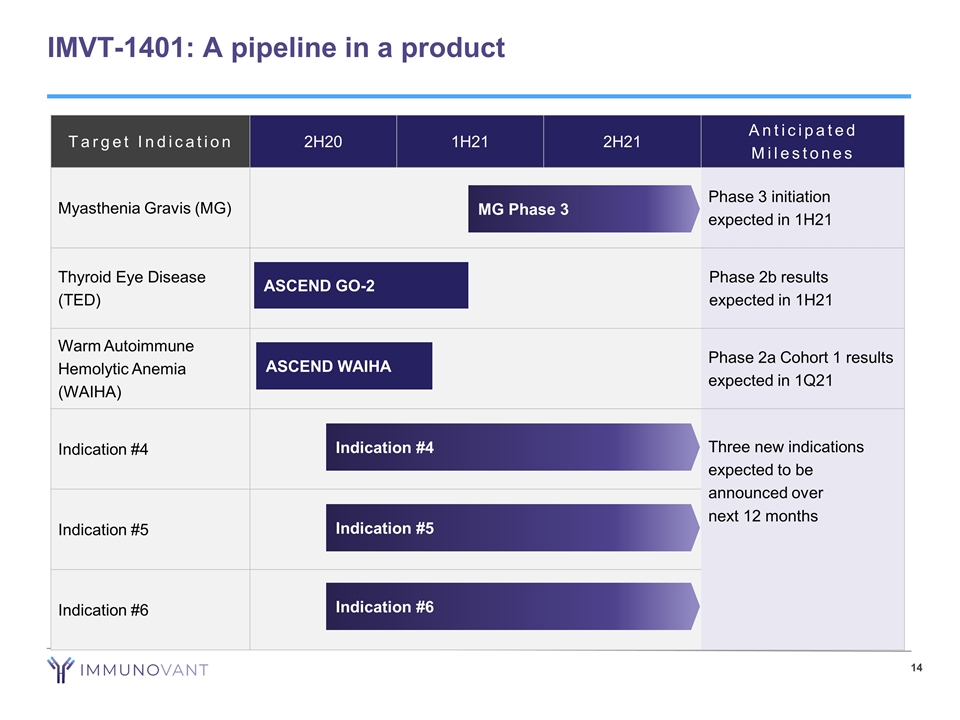
Task: Select the Three new indications milestone text
Action: (x=785, y=481)
